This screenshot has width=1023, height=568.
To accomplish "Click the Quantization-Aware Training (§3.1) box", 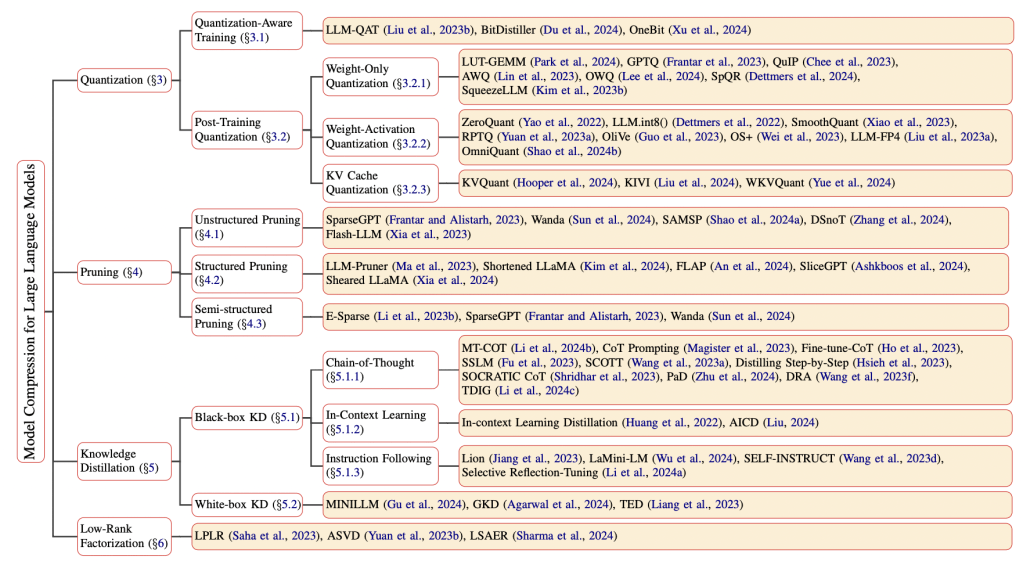I will 246,30.
